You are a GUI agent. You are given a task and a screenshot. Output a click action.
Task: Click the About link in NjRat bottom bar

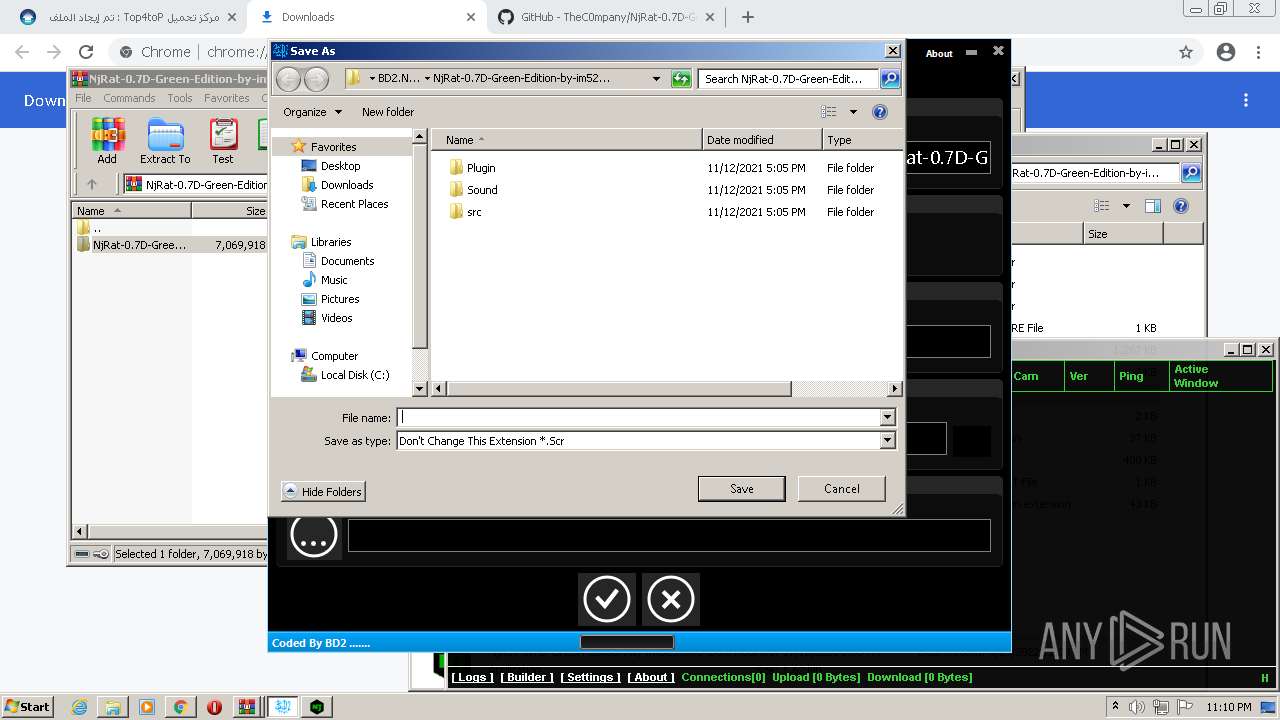pos(651,677)
